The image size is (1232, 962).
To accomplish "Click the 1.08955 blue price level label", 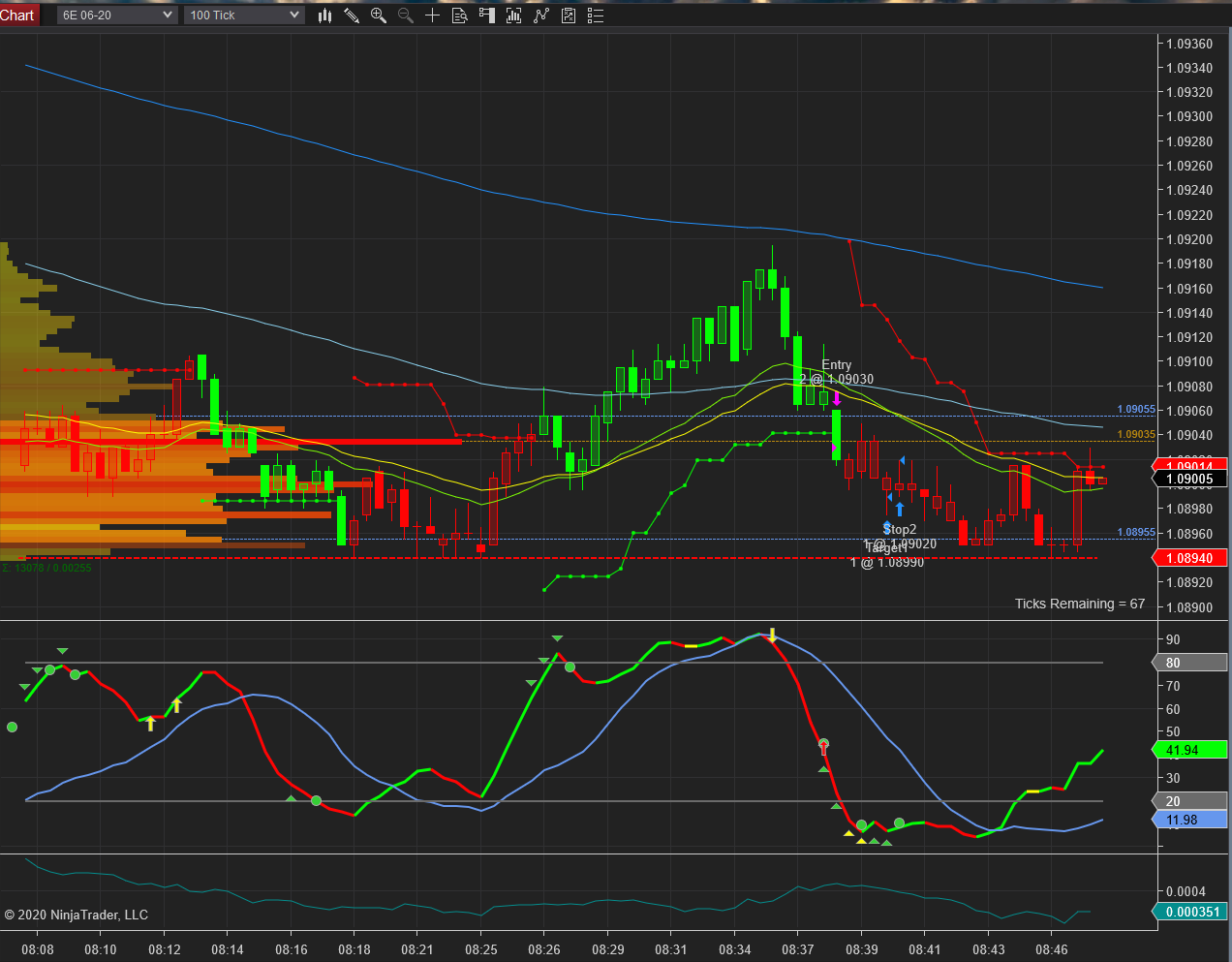I will (x=1136, y=532).
